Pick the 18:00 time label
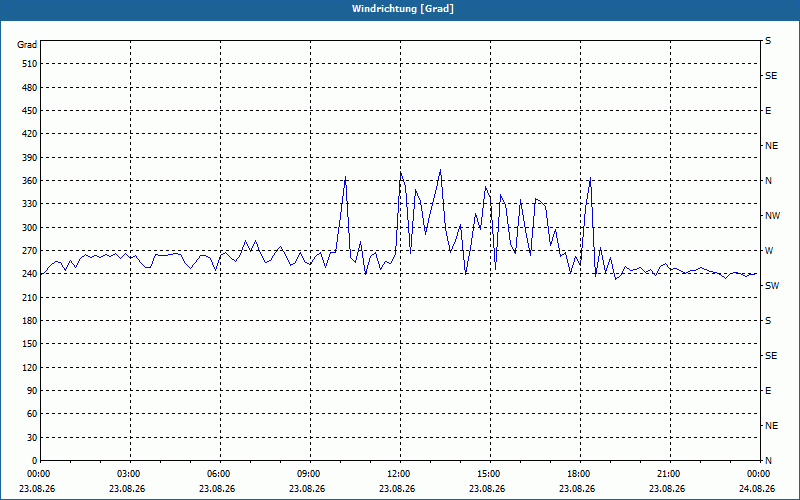This screenshot has height=500, width=800. click(x=580, y=474)
